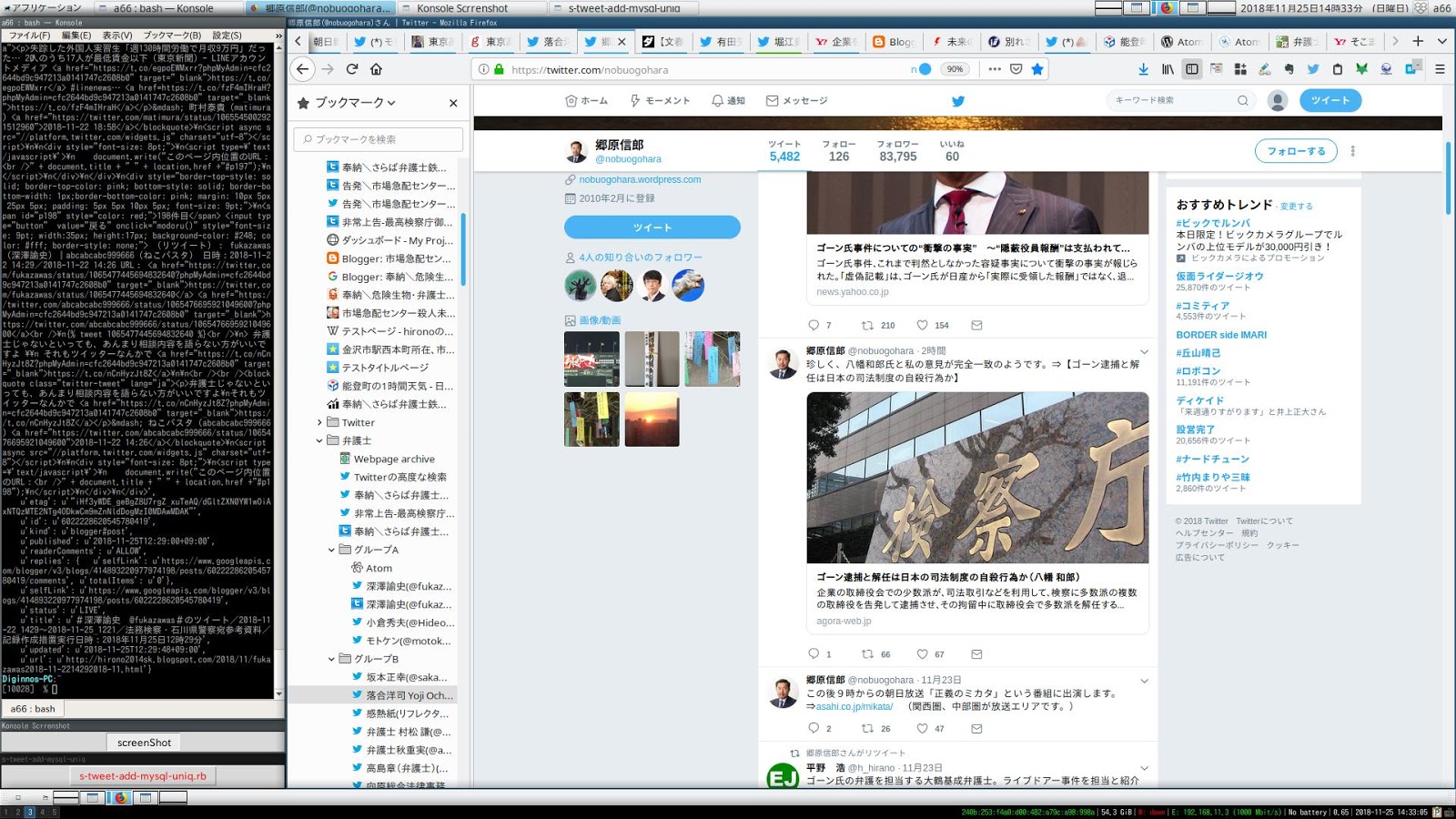The width and height of the screenshot is (1456, 819).
Task: Click Twitter bird logo in navbar
Action: click(957, 101)
